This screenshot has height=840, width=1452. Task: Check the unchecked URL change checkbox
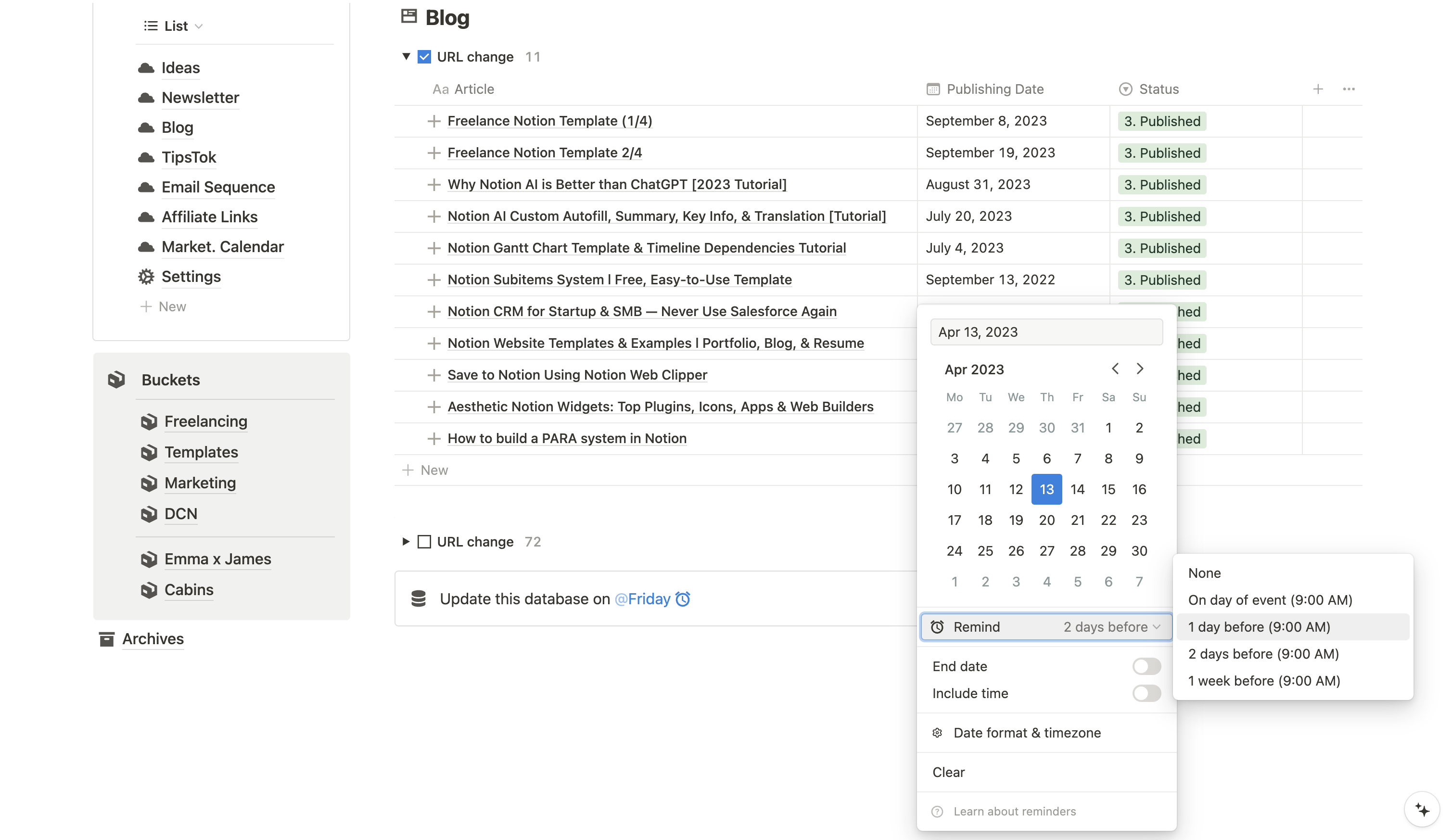pyautogui.click(x=424, y=542)
